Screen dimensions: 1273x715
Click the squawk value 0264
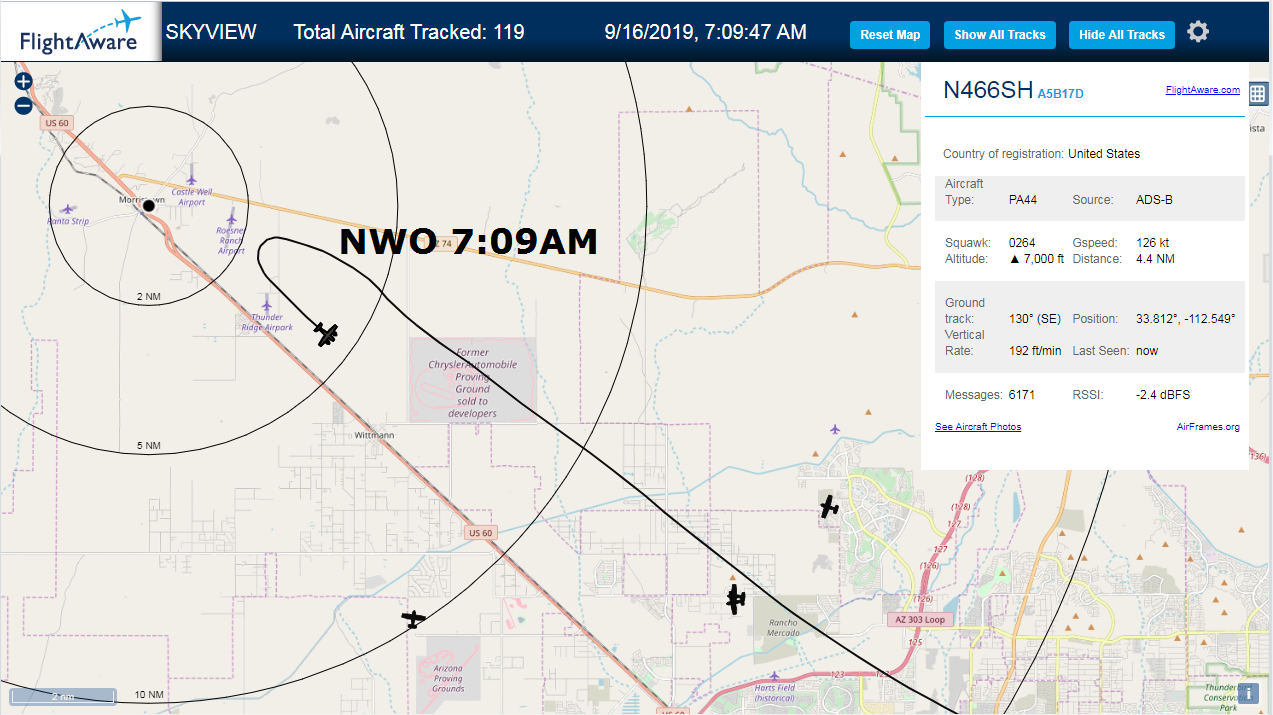coord(1022,243)
